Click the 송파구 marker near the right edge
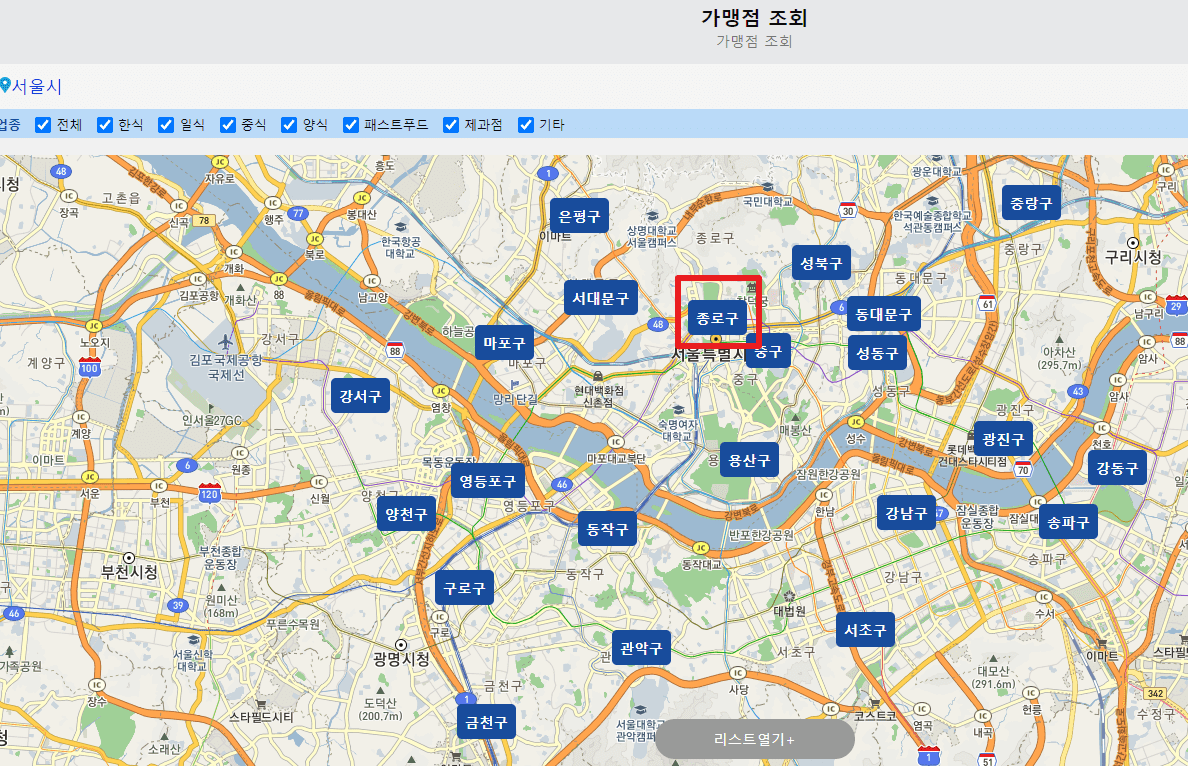The height and width of the screenshot is (766, 1188). coord(1068,521)
